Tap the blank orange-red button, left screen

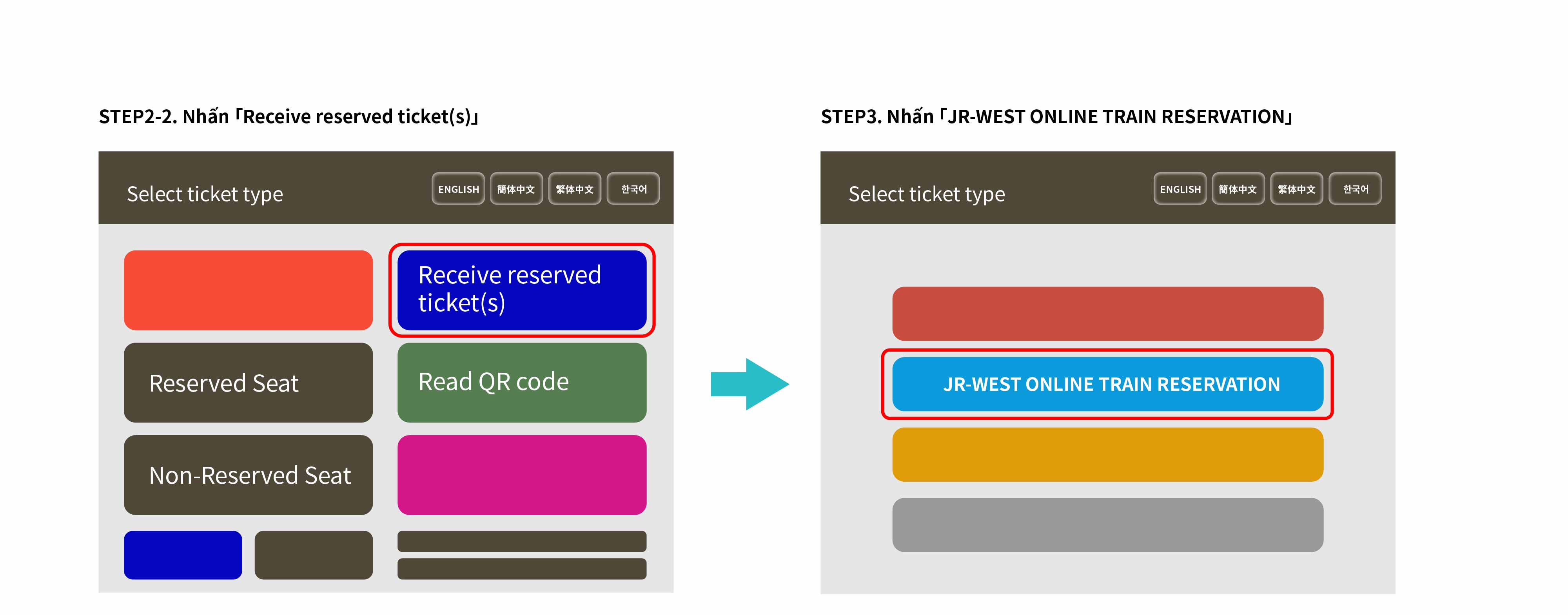pyautogui.click(x=249, y=290)
